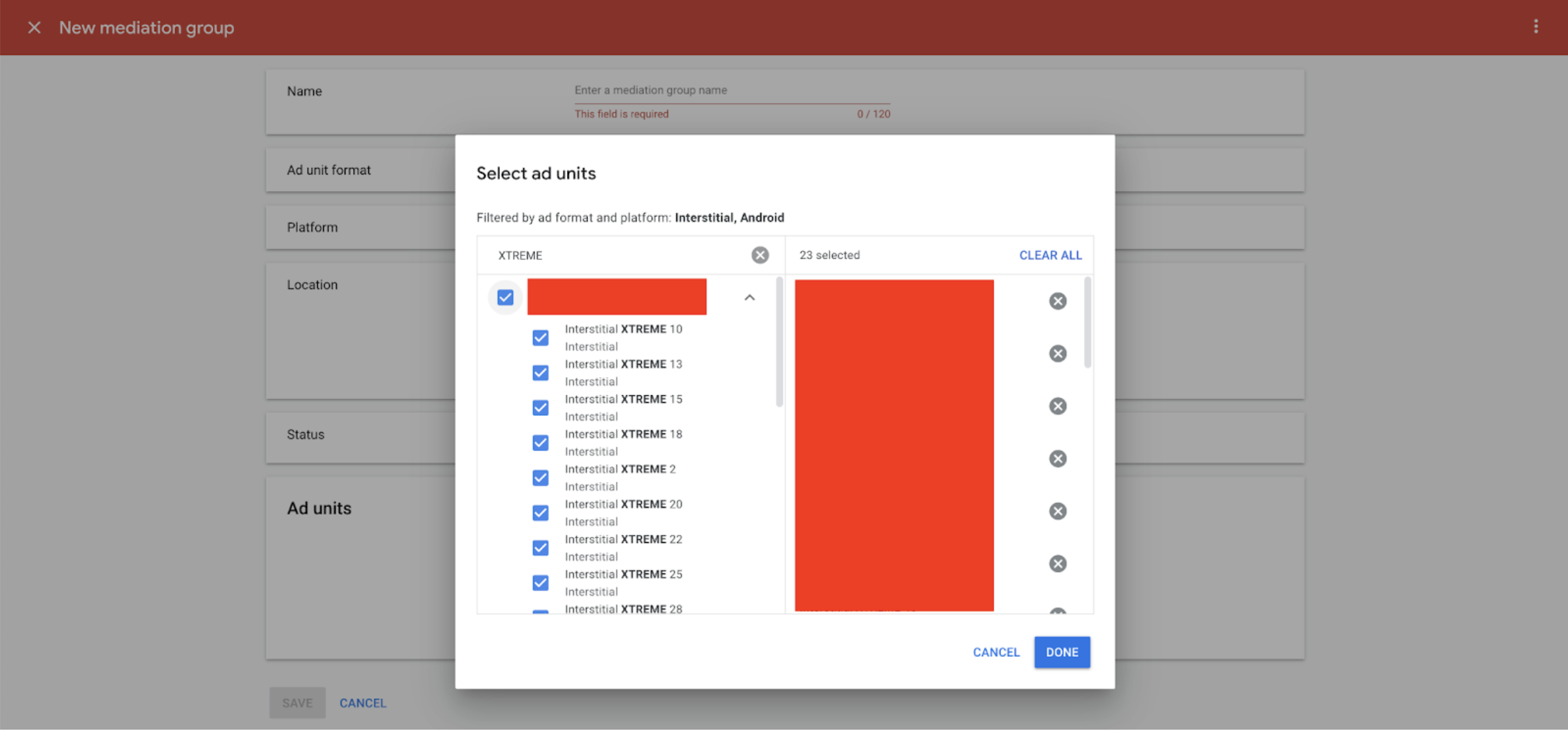
Task: Click the 'Interstitial, Android' filter text
Action: pos(729,218)
